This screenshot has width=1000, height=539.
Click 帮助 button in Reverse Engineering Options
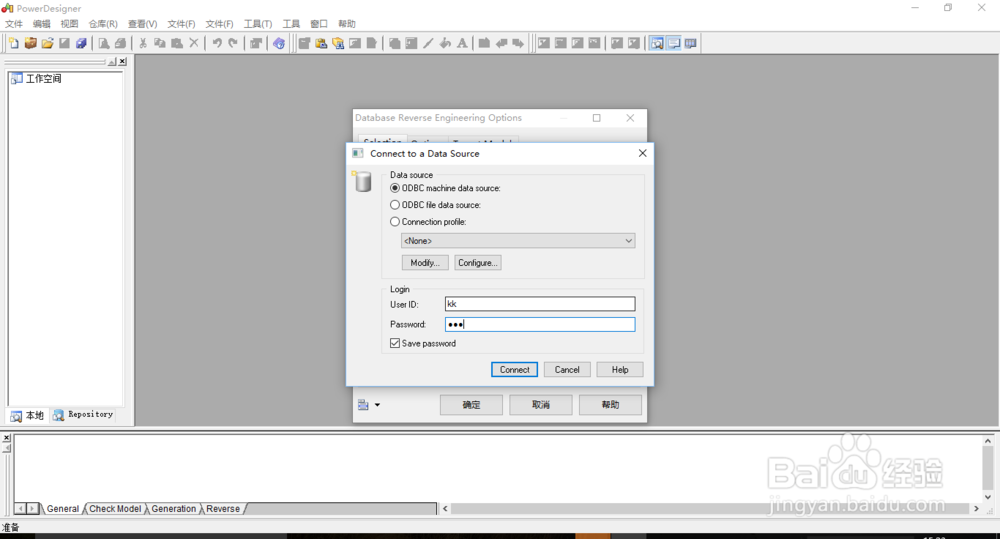click(610, 404)
